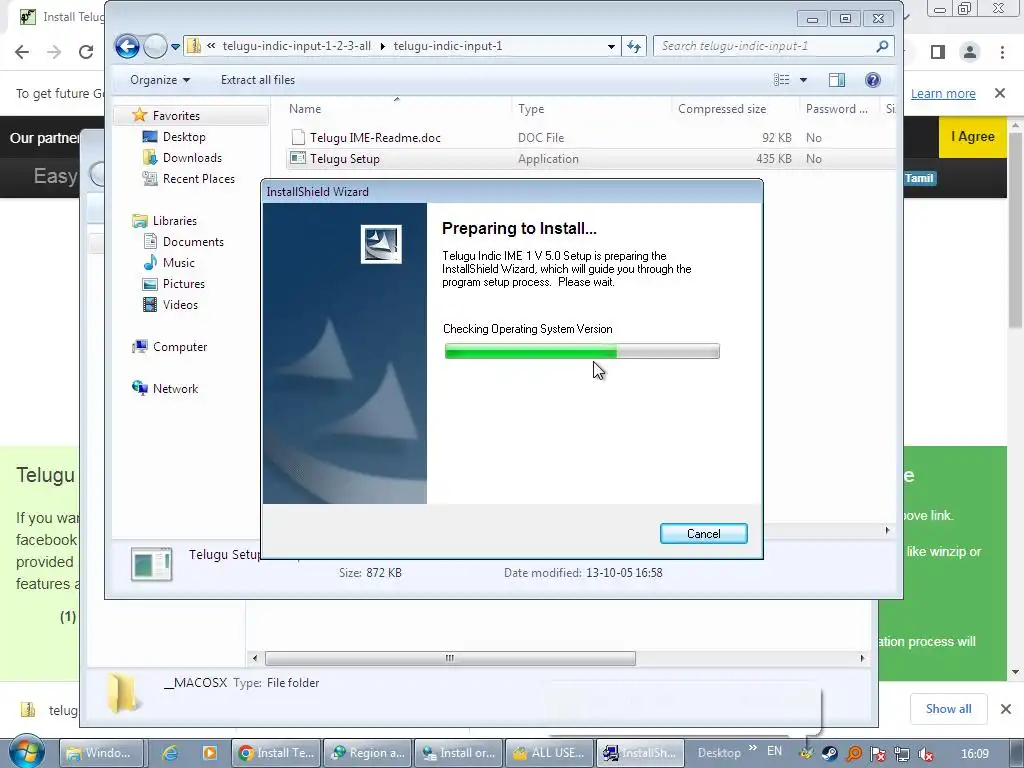This screenshot has height=768, width=1024.
Task: Select the Telugu Setup application row
Action: [x=591, y=159]
